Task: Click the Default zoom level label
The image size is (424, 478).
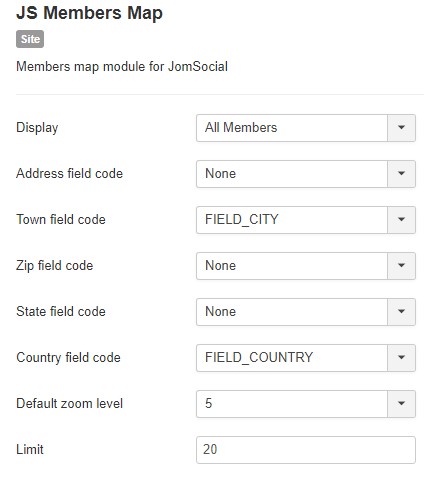Action: click(x=69, y=404)
